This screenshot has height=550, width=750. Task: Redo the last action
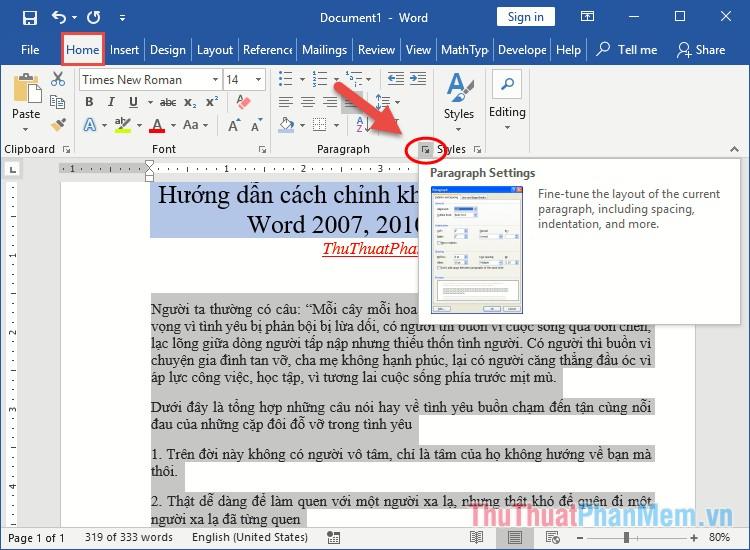tap(94, 18)
